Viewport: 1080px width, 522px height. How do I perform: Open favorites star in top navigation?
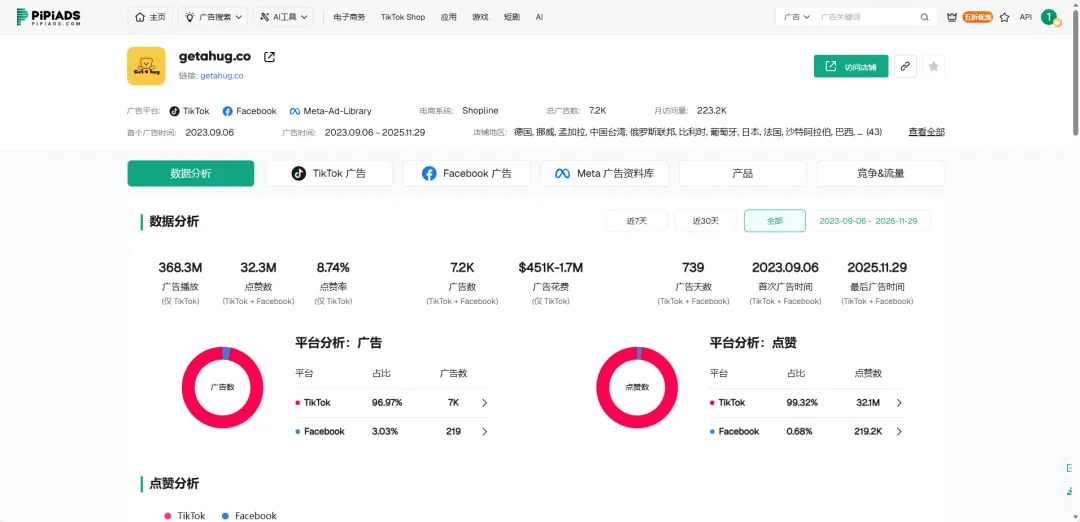point(1004,17)
